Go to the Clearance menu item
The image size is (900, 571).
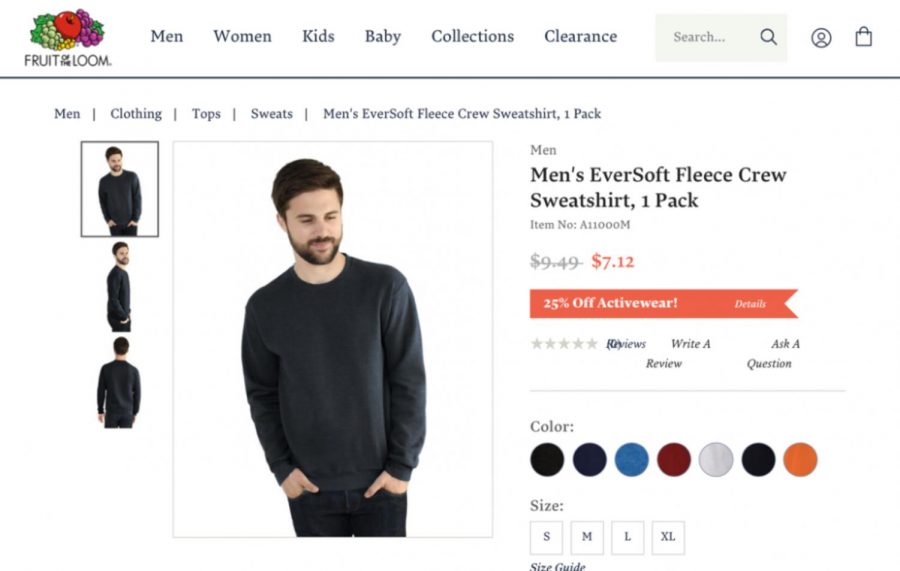click(580, 36)
